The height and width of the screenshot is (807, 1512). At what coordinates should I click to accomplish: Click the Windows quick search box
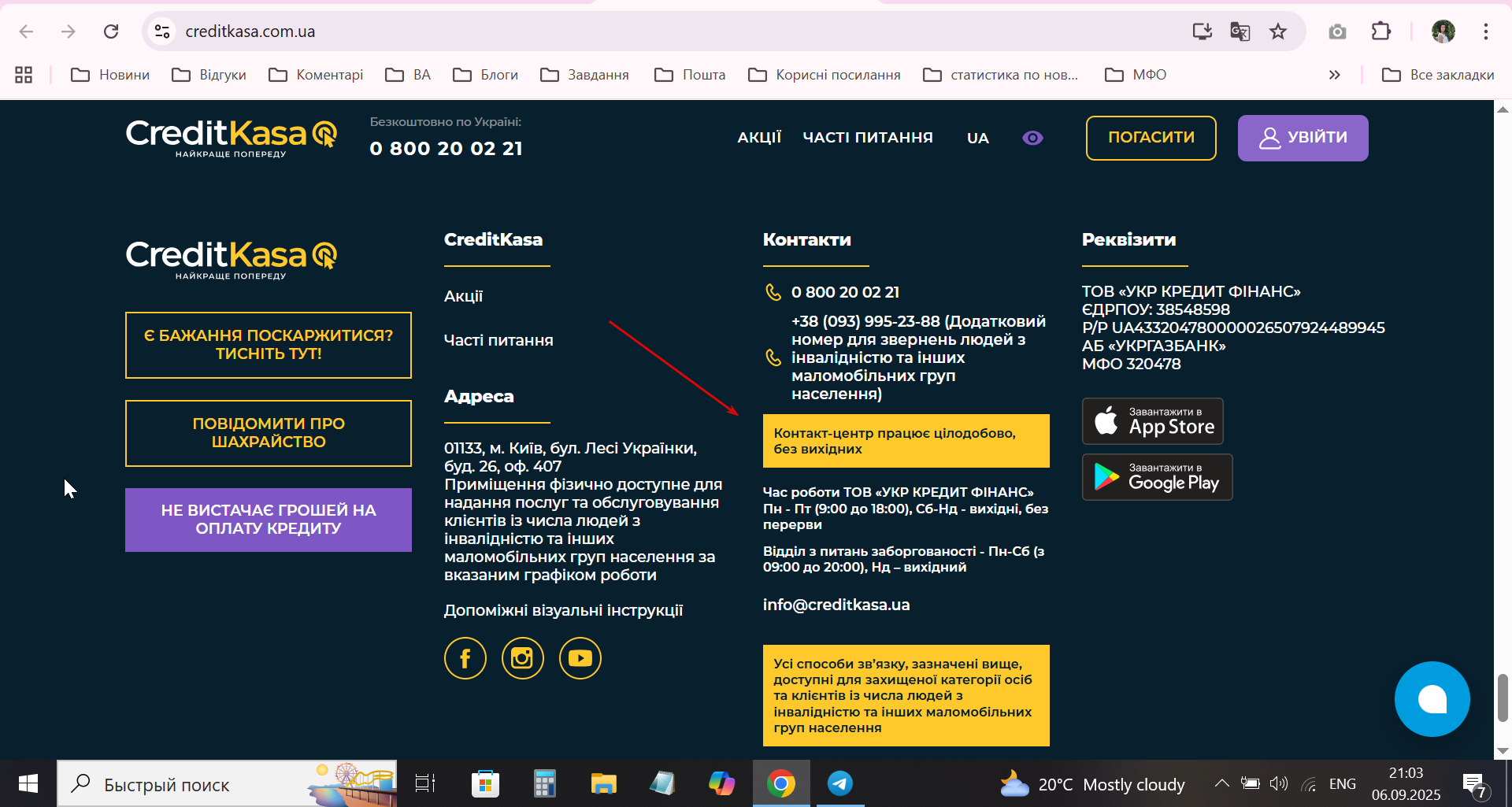coord(227,783)
